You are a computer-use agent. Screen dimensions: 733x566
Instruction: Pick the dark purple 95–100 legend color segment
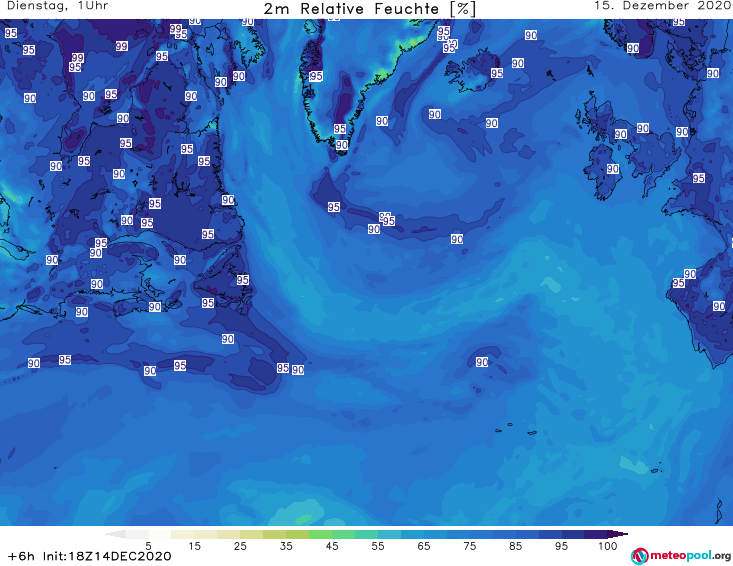596,534
